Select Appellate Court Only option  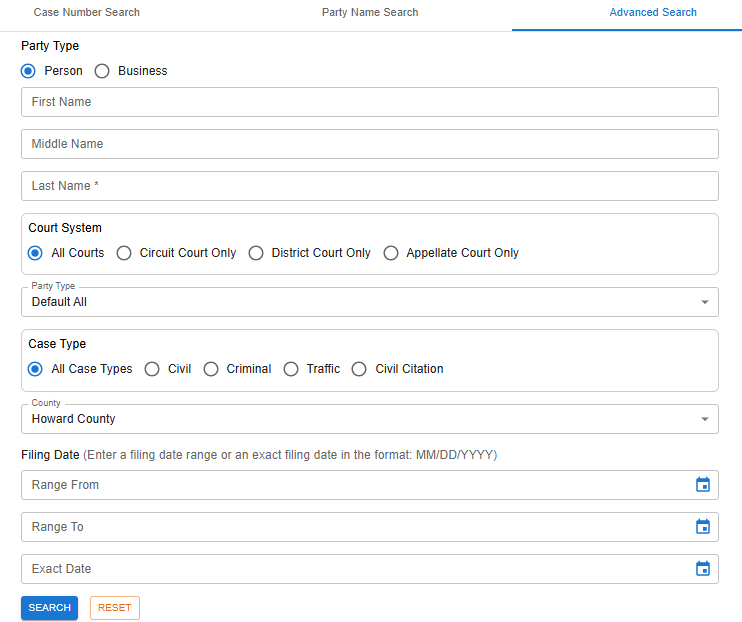(x=391, y=253)
